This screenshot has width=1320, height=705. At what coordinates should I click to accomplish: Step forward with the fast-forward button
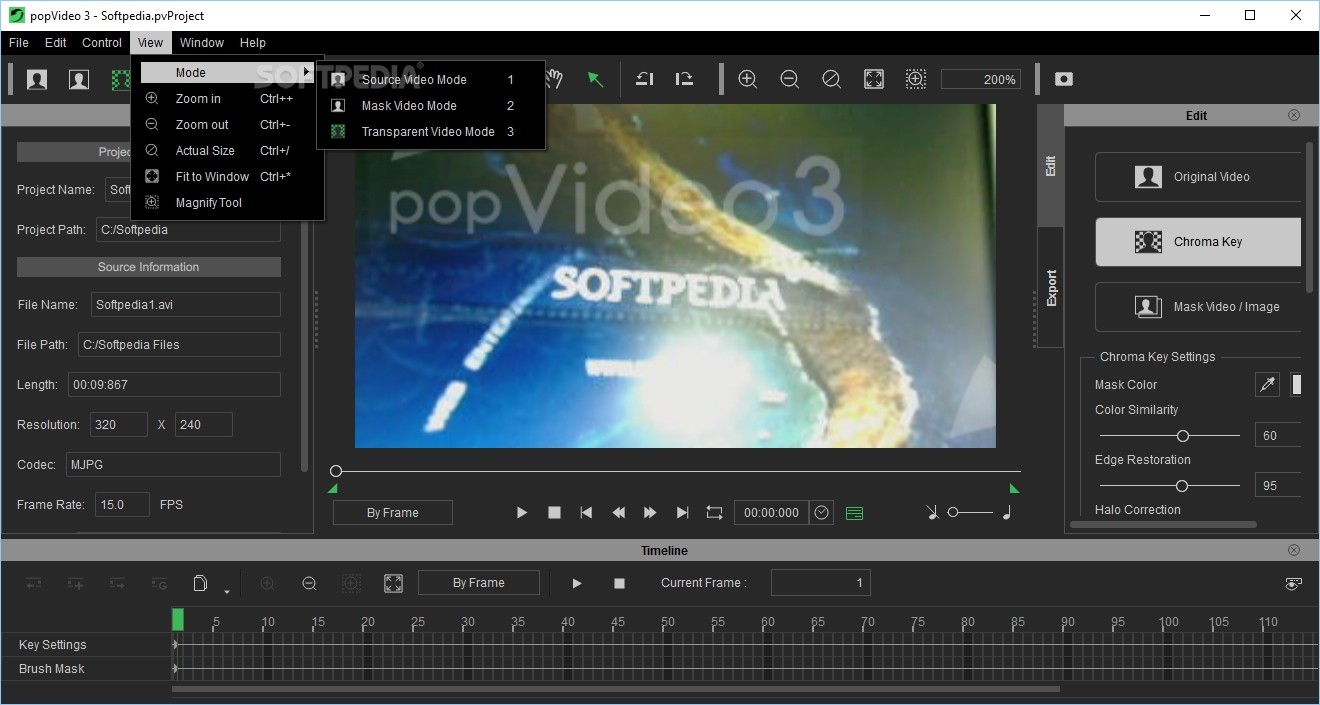point(650,513)
